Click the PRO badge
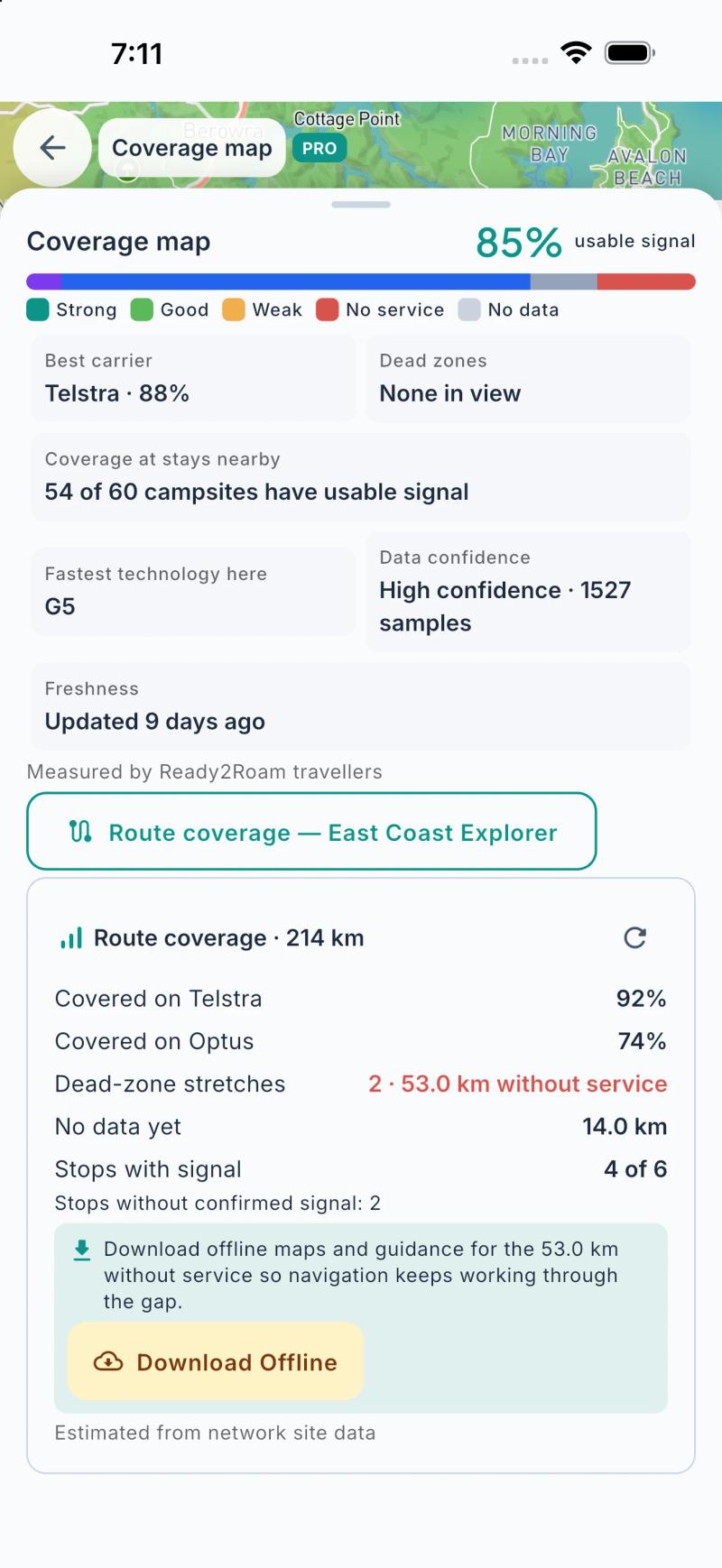The width and height of the screenshot is (722, 1568). pyautogui.click(x=319, y=148)
